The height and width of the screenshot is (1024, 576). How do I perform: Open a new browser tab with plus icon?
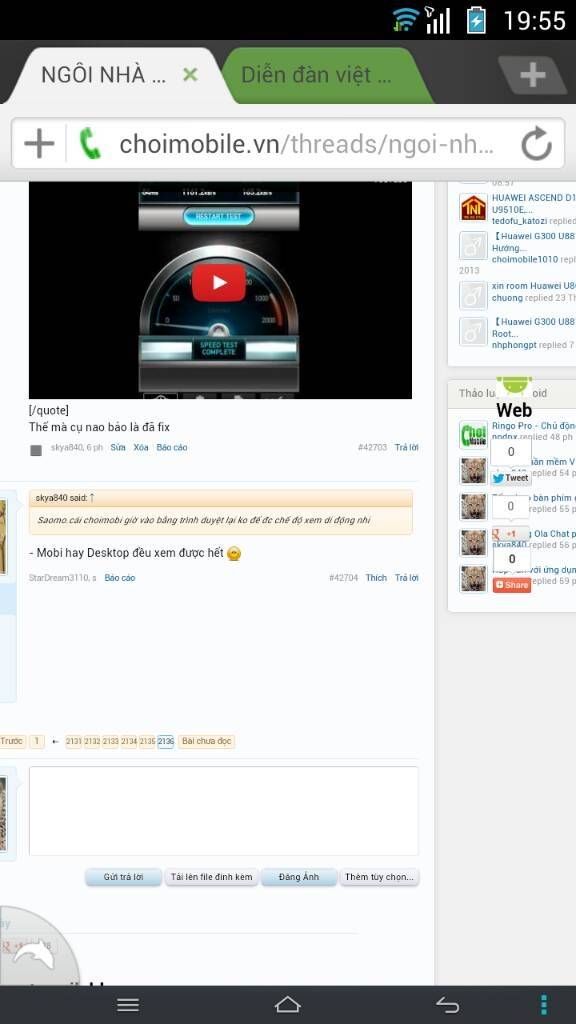click(532, 75)
